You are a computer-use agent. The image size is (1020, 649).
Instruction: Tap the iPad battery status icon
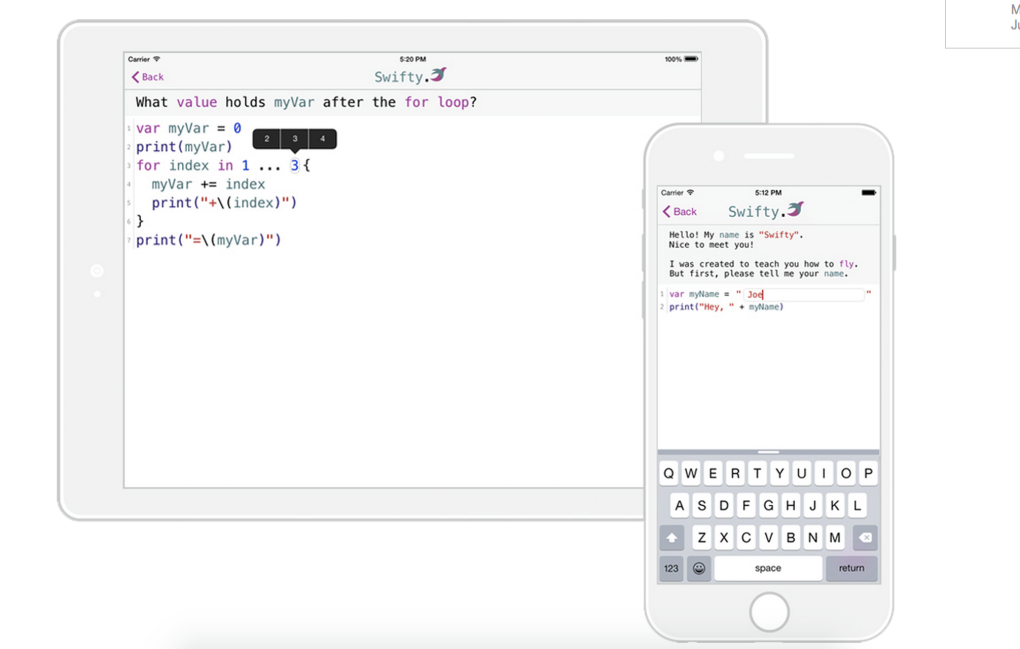(x=691, y=59)
